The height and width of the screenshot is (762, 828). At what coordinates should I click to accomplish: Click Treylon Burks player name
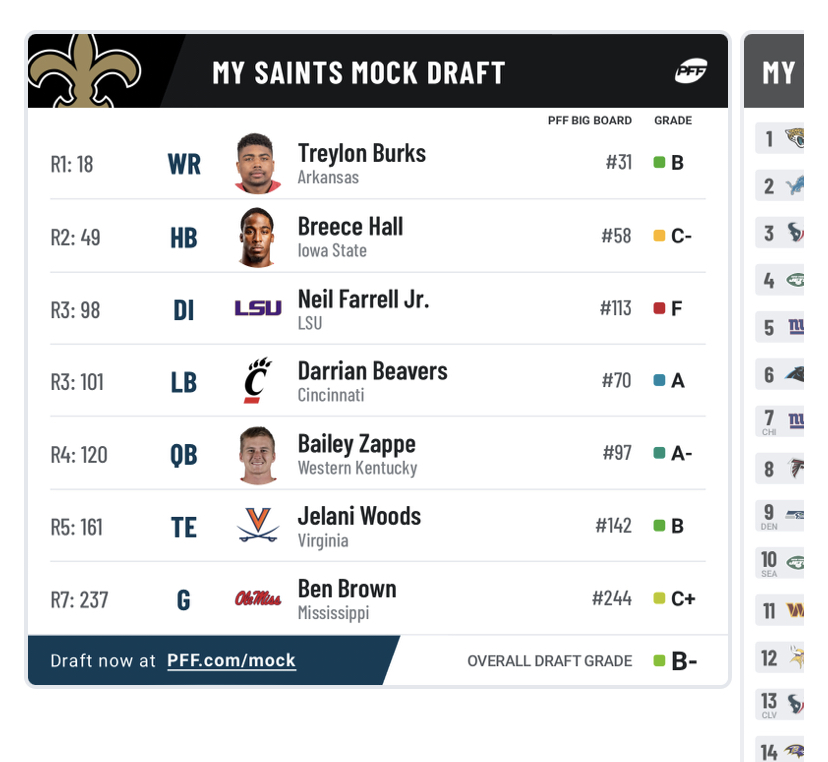(362, 154)
